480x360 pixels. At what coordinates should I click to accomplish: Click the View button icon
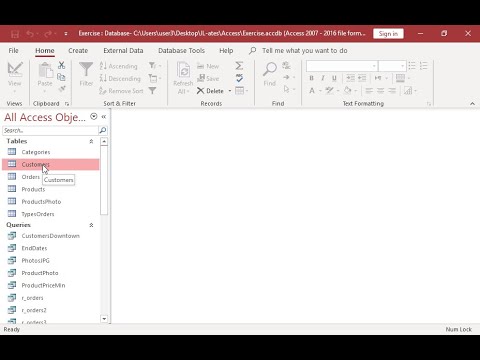click(15, 69)
